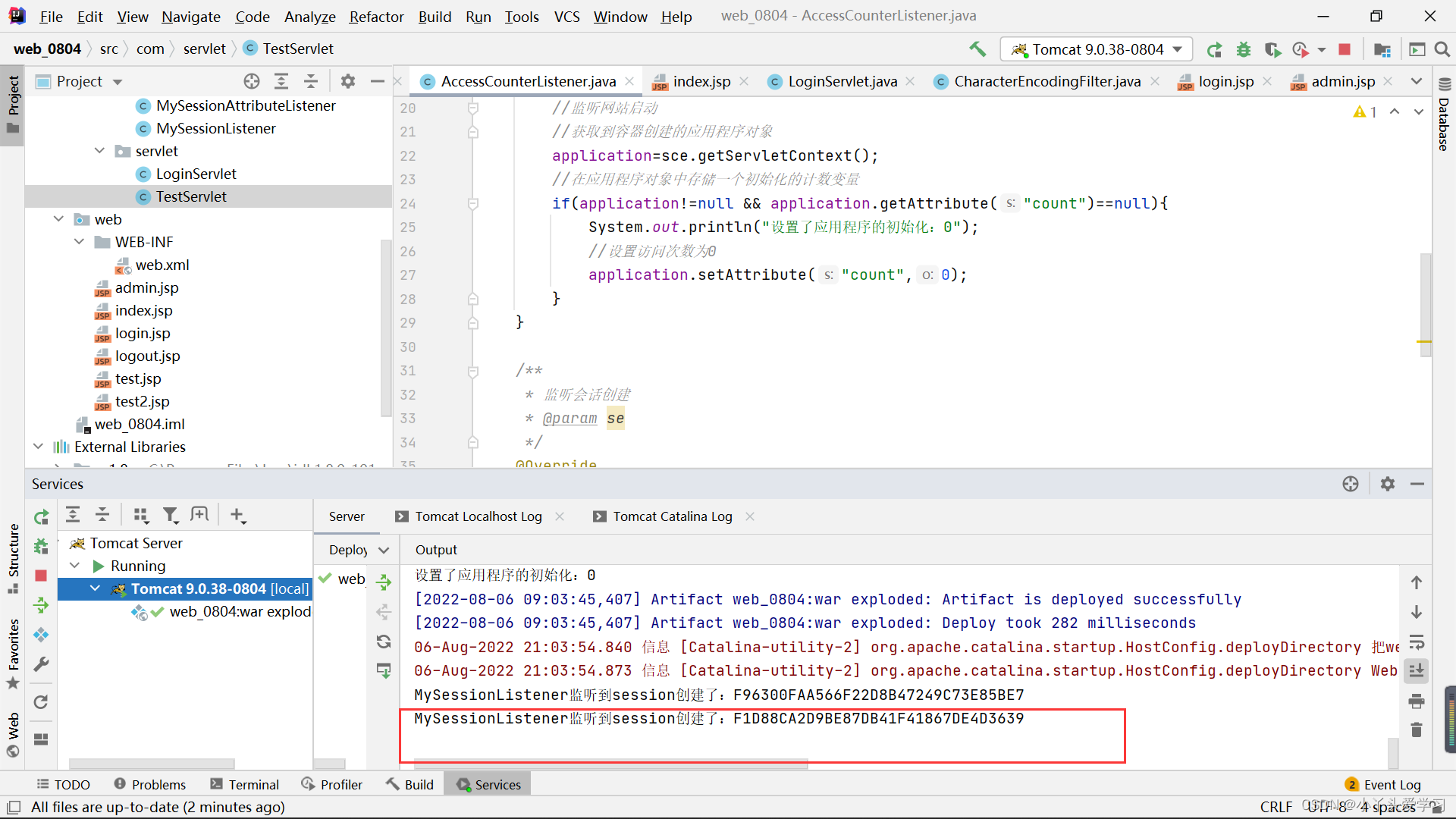Click the Debug bug icon in top toolbar
The height and width of the screenshot is (819, 1456).
click(x=1244, y=49)
